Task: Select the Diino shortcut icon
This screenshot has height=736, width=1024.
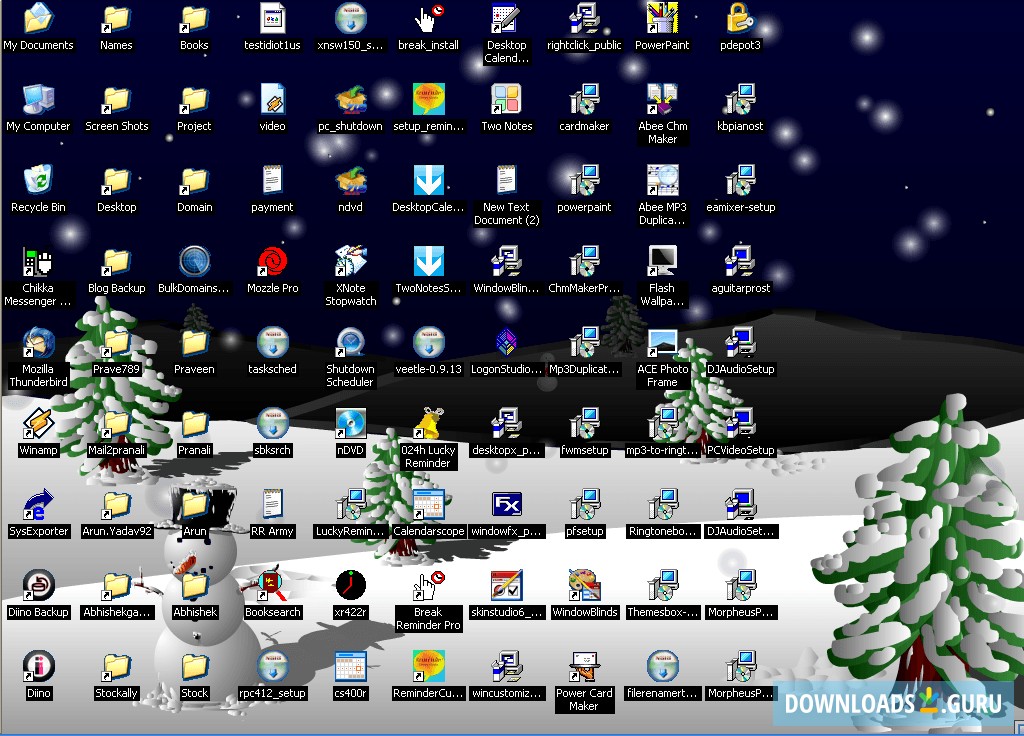Action: click(38, 666)
